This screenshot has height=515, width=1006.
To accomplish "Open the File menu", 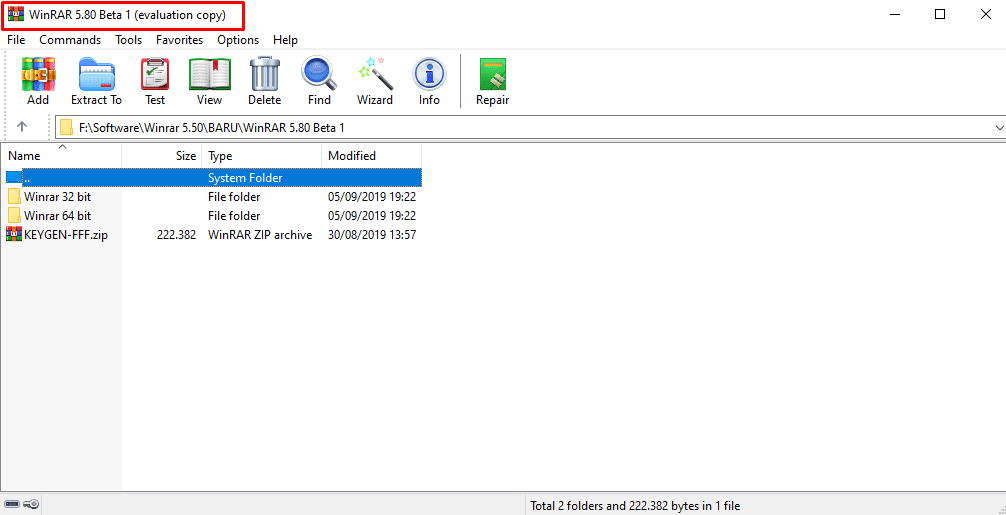I will (16, 40).
